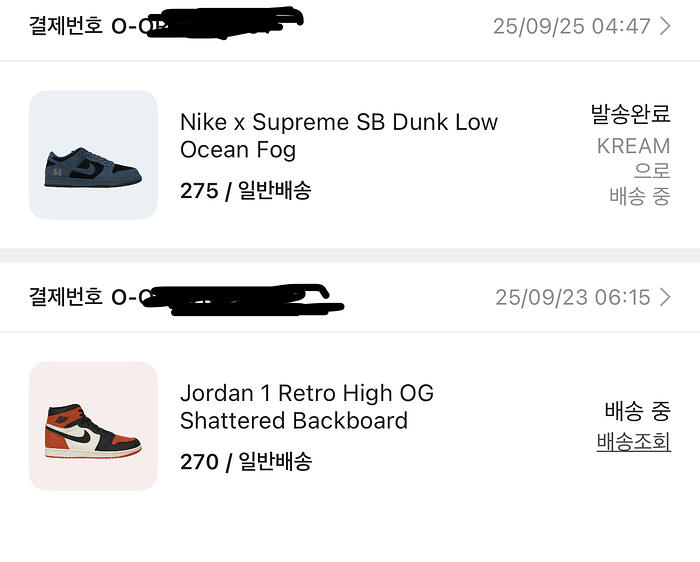Open the 25/09/25 04:47 order chevron
The image size is (700, 562).
[666, 26]
